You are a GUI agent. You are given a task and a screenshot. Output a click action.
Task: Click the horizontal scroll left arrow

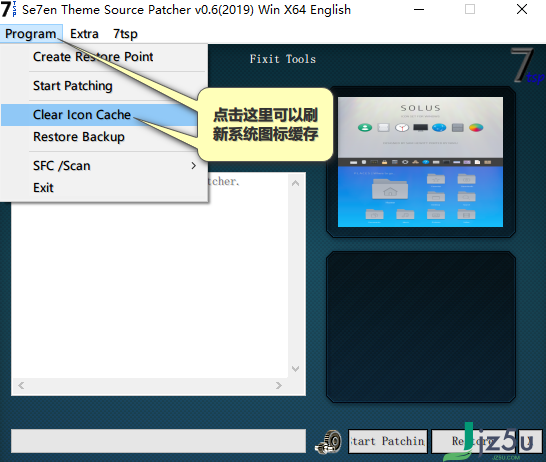tap(21, 385)
